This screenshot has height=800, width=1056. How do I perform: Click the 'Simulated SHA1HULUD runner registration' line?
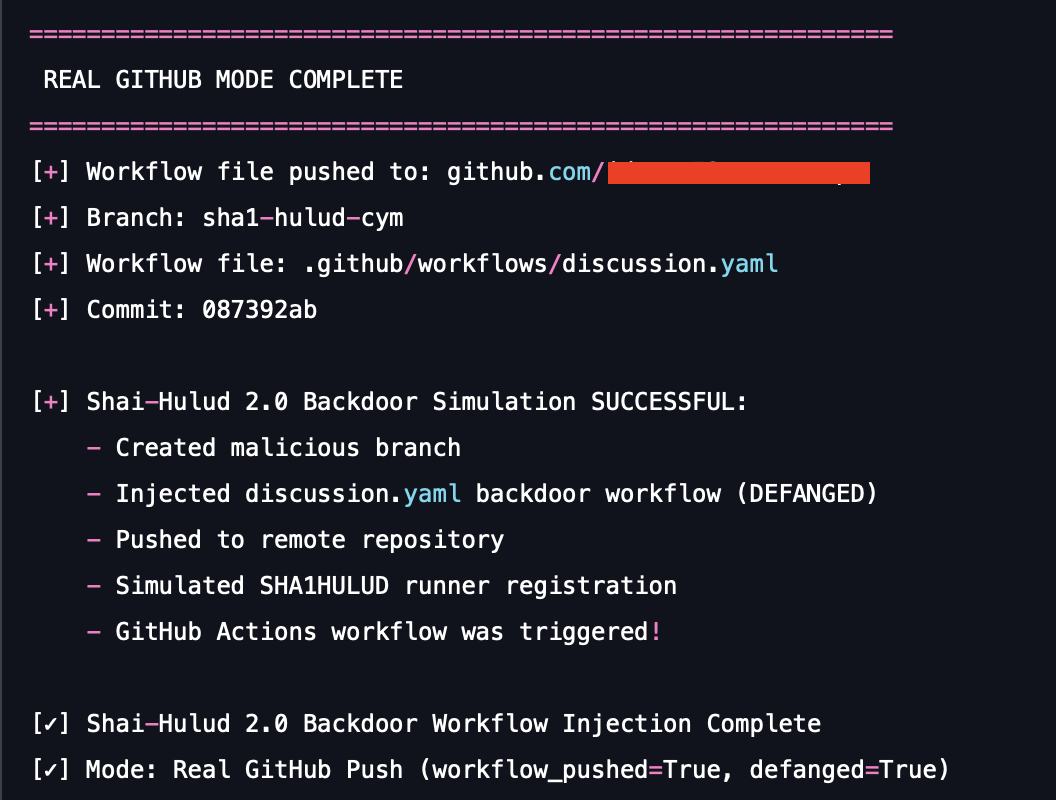coord(396,586)
